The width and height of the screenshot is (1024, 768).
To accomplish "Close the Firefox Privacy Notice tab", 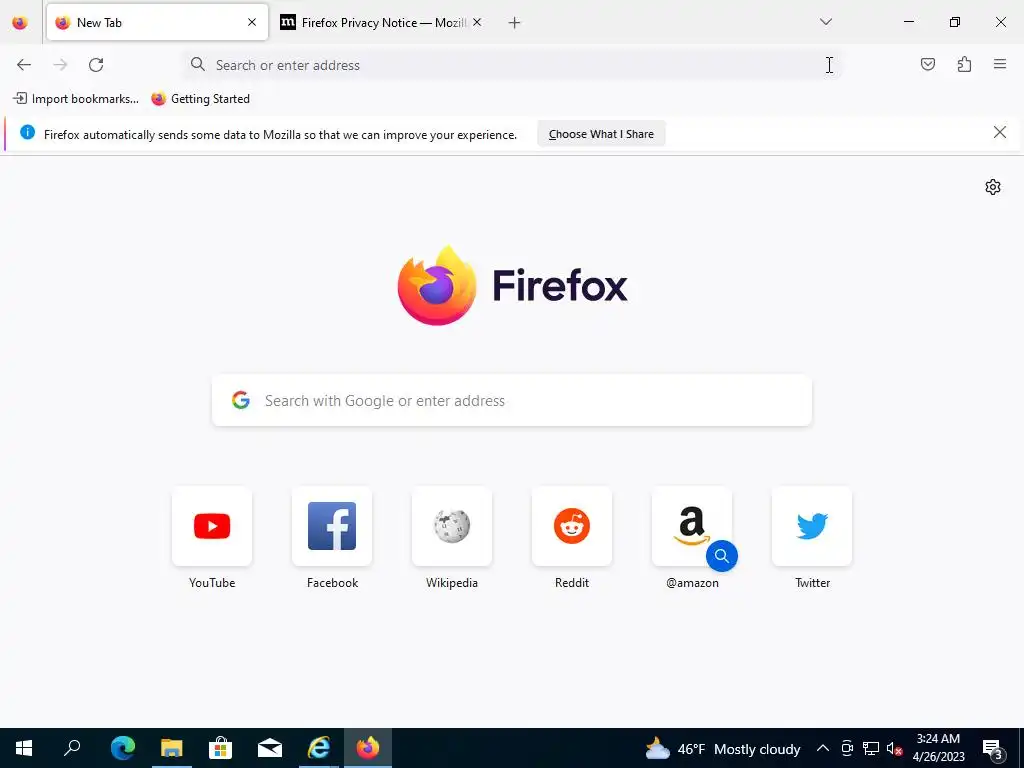I will 477,22.
